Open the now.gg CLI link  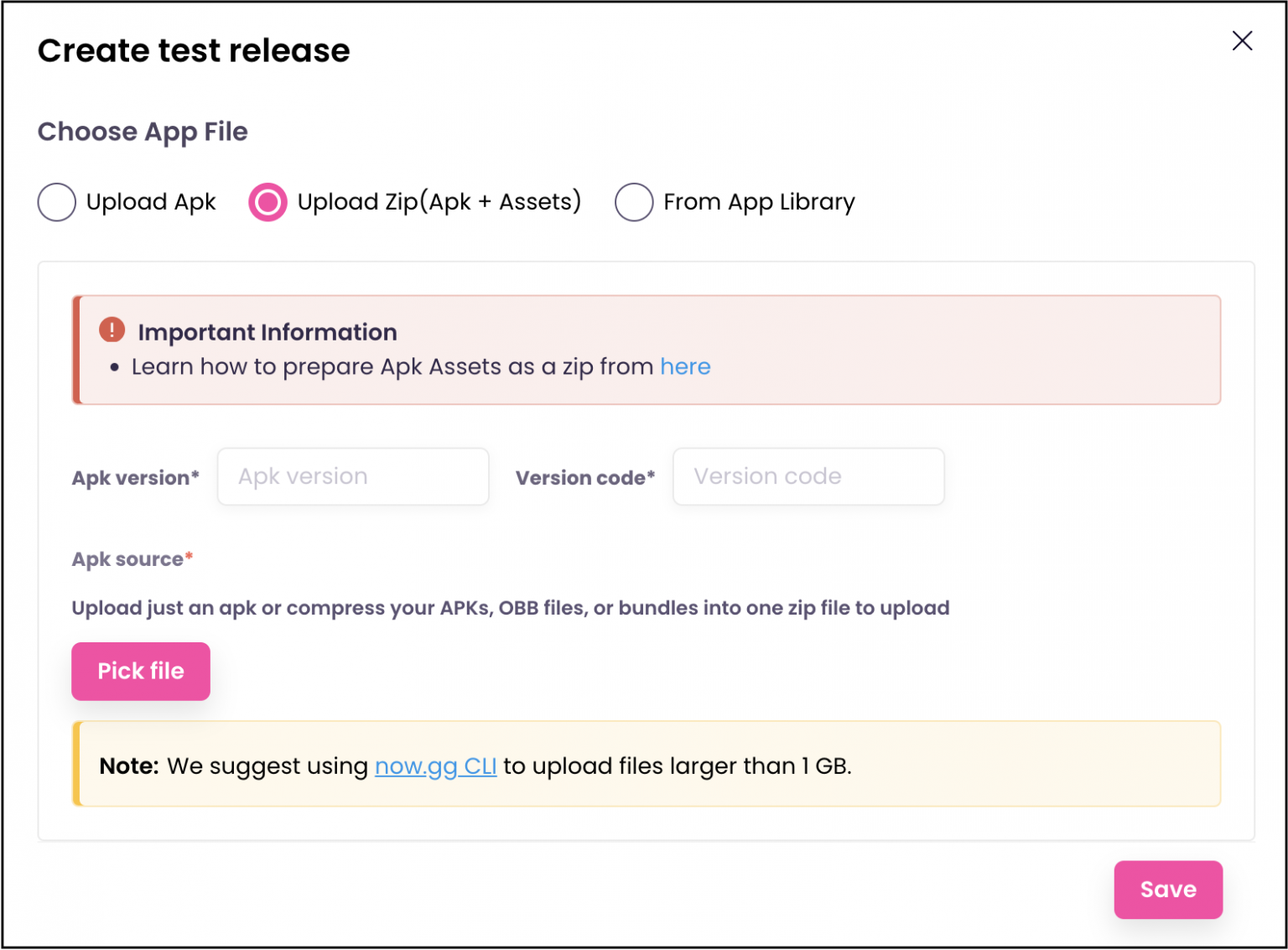pyautogui.click(x=435, y=766)
